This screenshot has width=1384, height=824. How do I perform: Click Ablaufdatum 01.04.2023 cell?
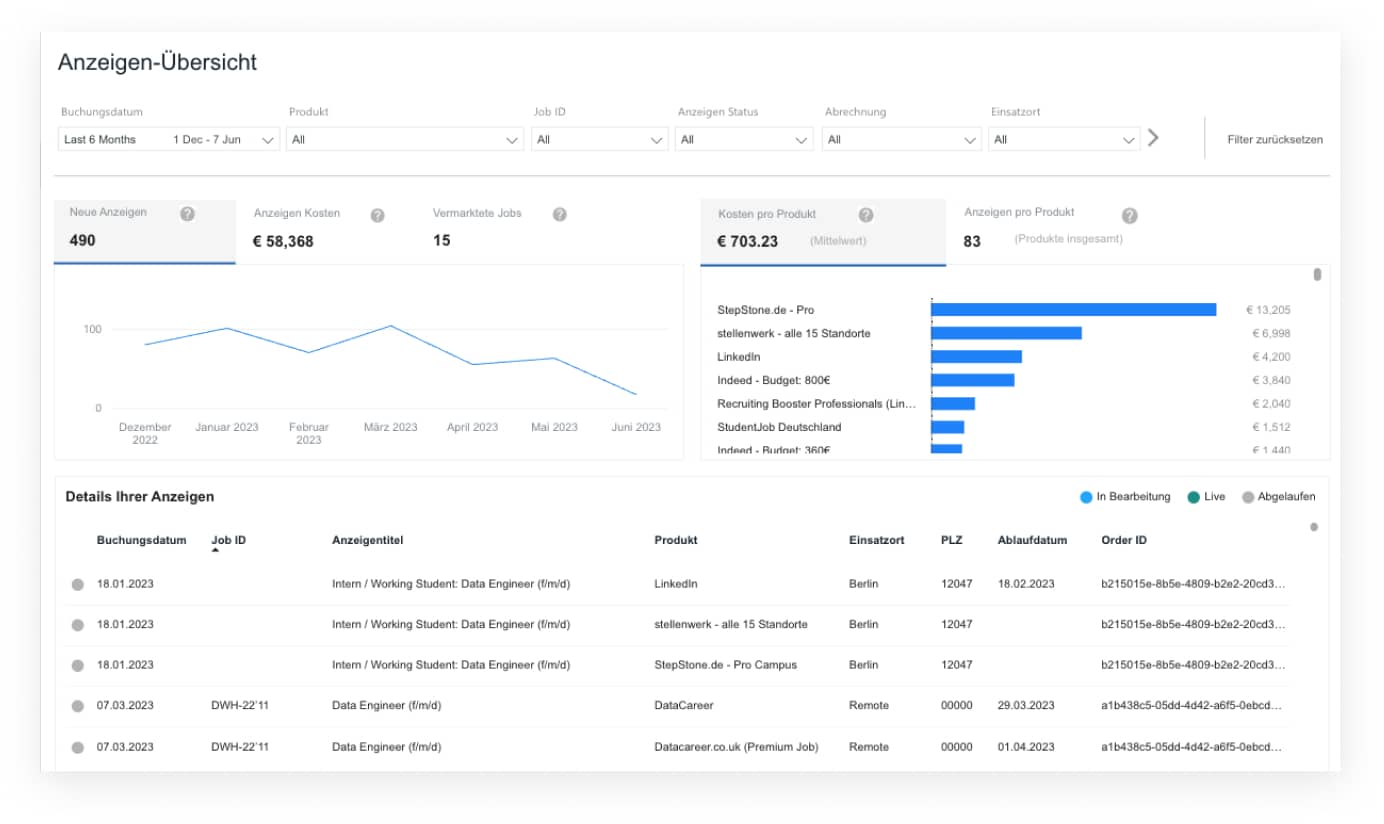click(1026, 747)
